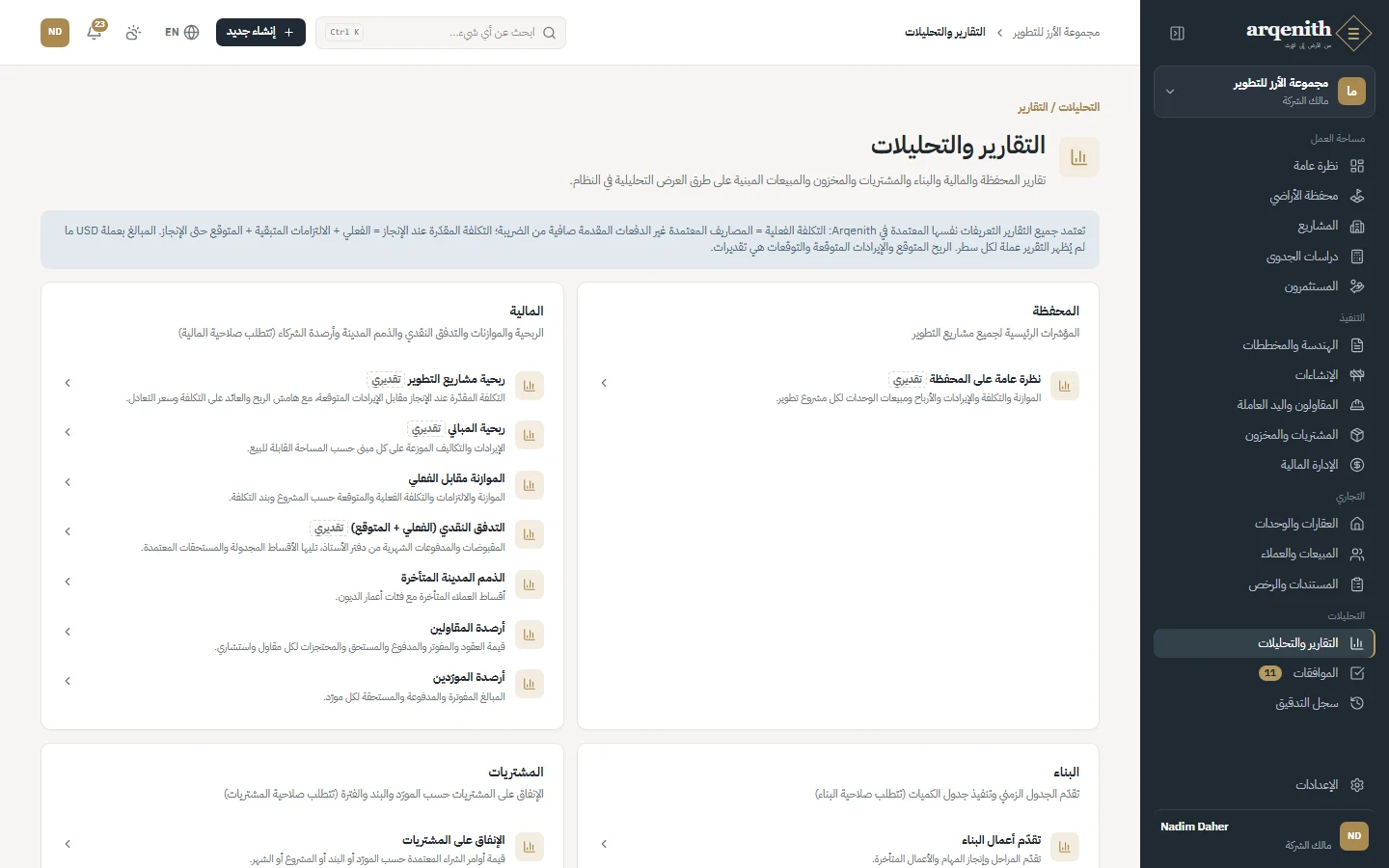Click مجموعة الأرز للتطوير breadcrumb
The width and height of the screenshot is (1389, 868).
click(x=1056, y=32)
